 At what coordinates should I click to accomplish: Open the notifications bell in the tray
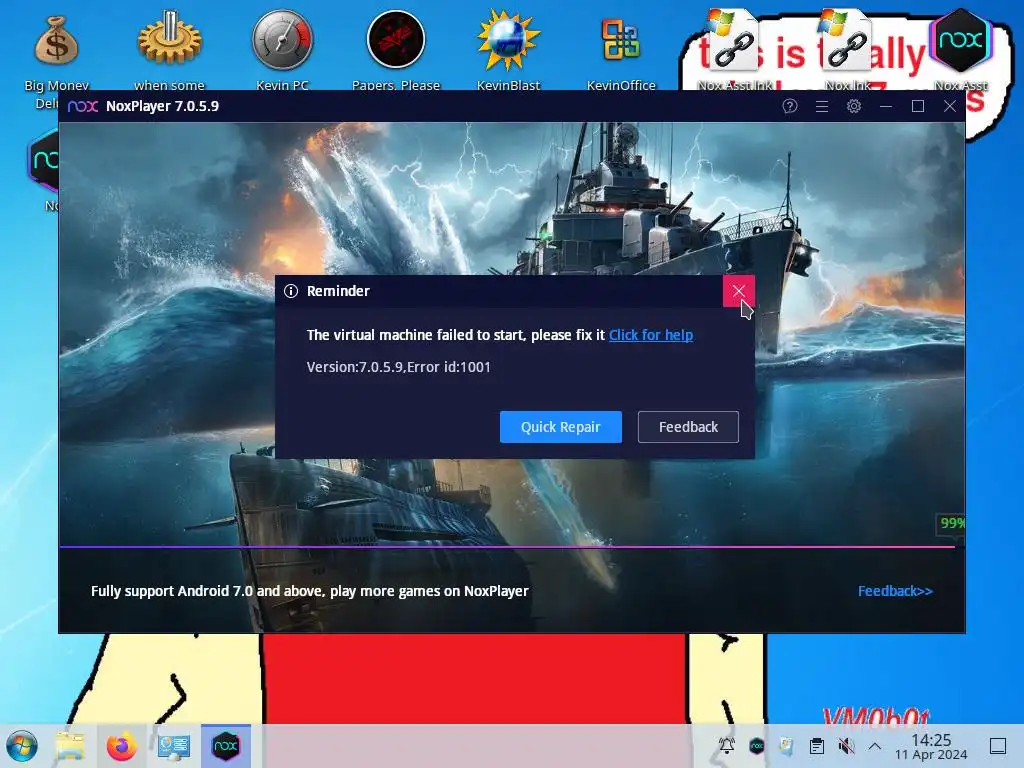click(726, 746)
